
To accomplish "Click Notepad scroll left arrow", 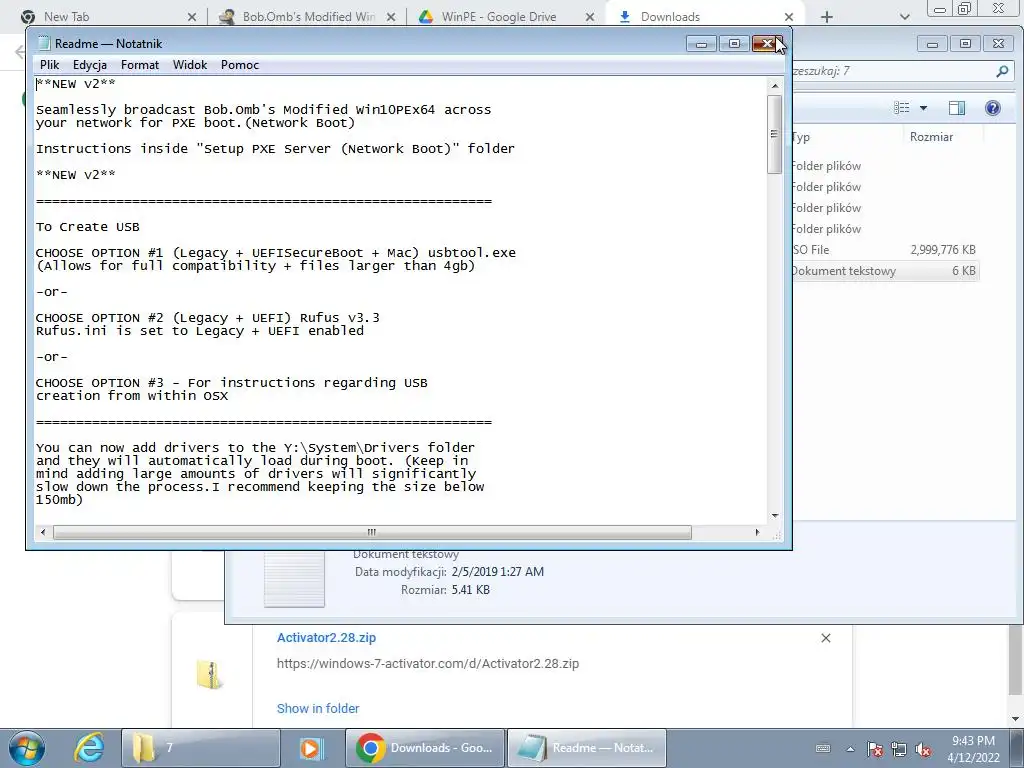I will pyautogui.click(x=43, y=532).
